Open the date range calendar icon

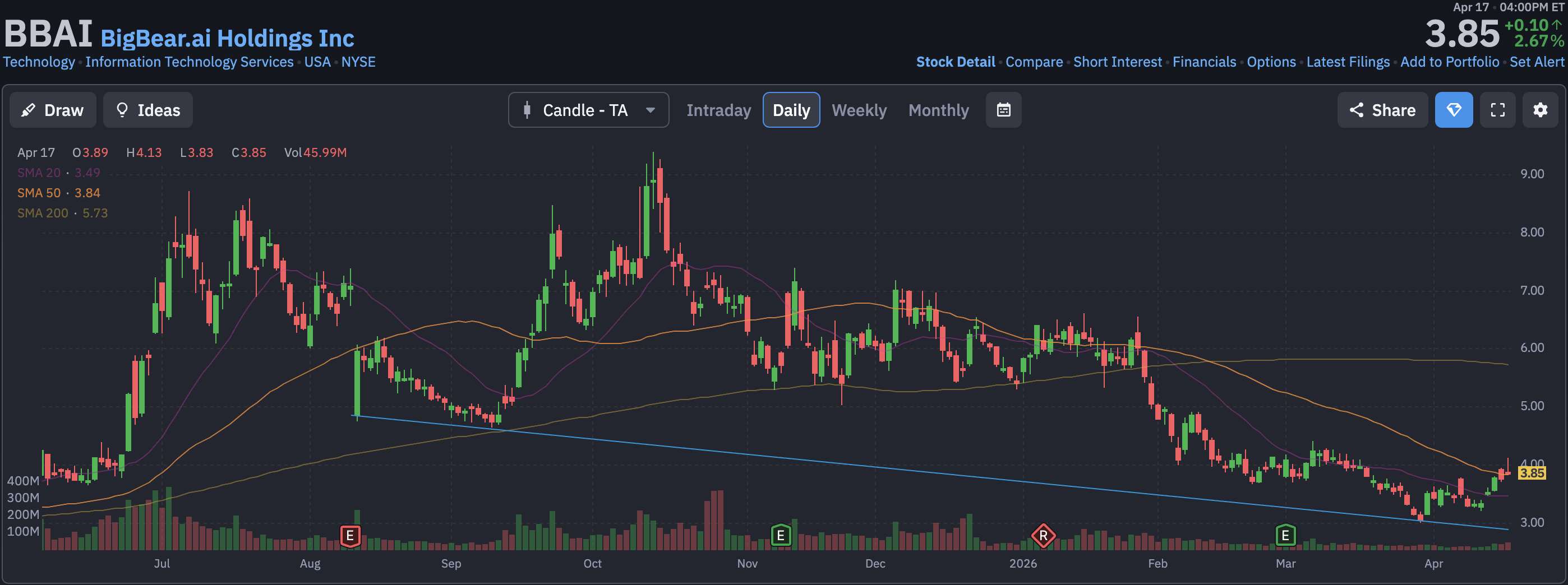tap(1004, 110)
